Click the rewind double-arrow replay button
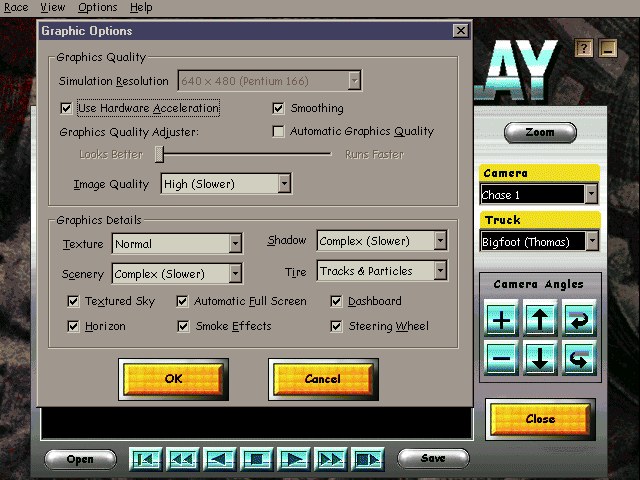Viewport: 640px width, 480px height. (x=182, y=459)
